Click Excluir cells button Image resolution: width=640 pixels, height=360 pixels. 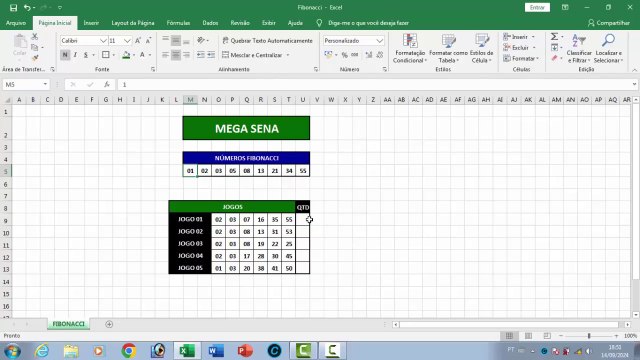(519, 48)
